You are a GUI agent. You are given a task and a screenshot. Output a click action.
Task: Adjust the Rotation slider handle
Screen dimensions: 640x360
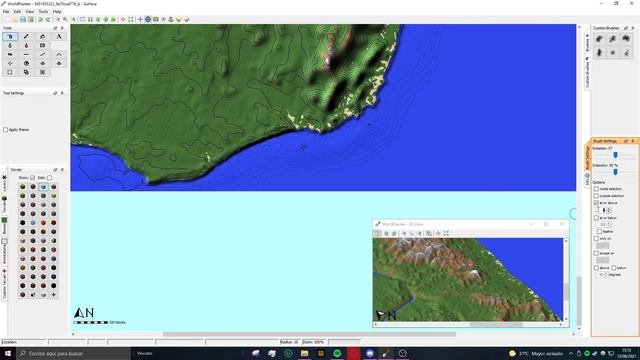tap(616, 155)
